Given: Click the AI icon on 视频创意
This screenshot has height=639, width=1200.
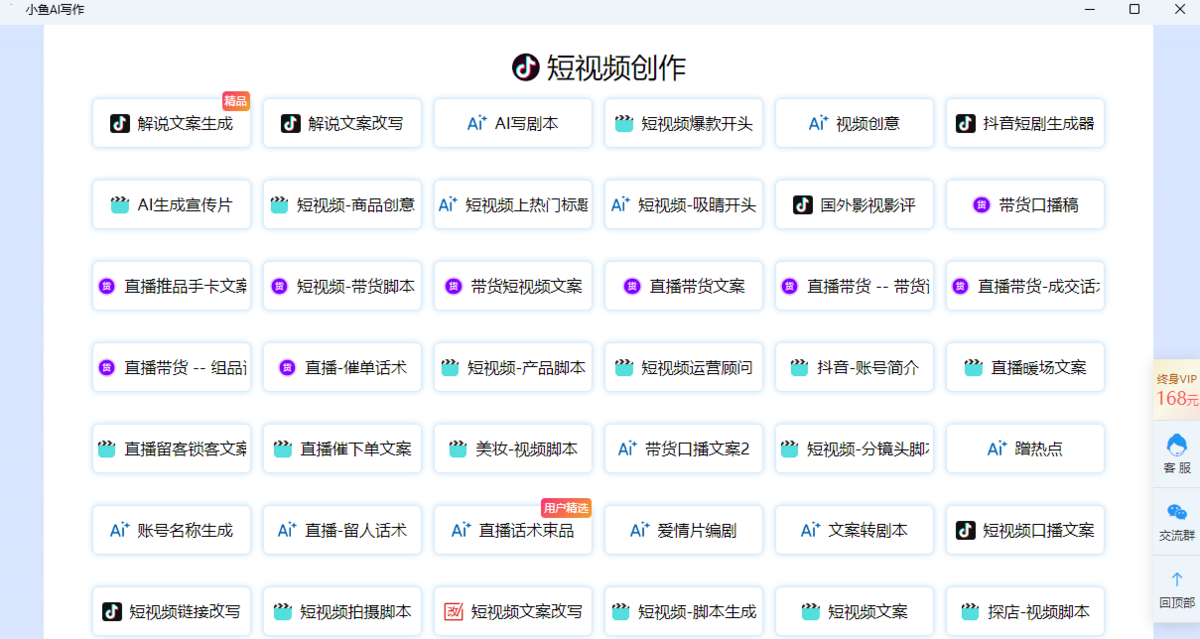Looking at the screenshot, I should (818, 123).
